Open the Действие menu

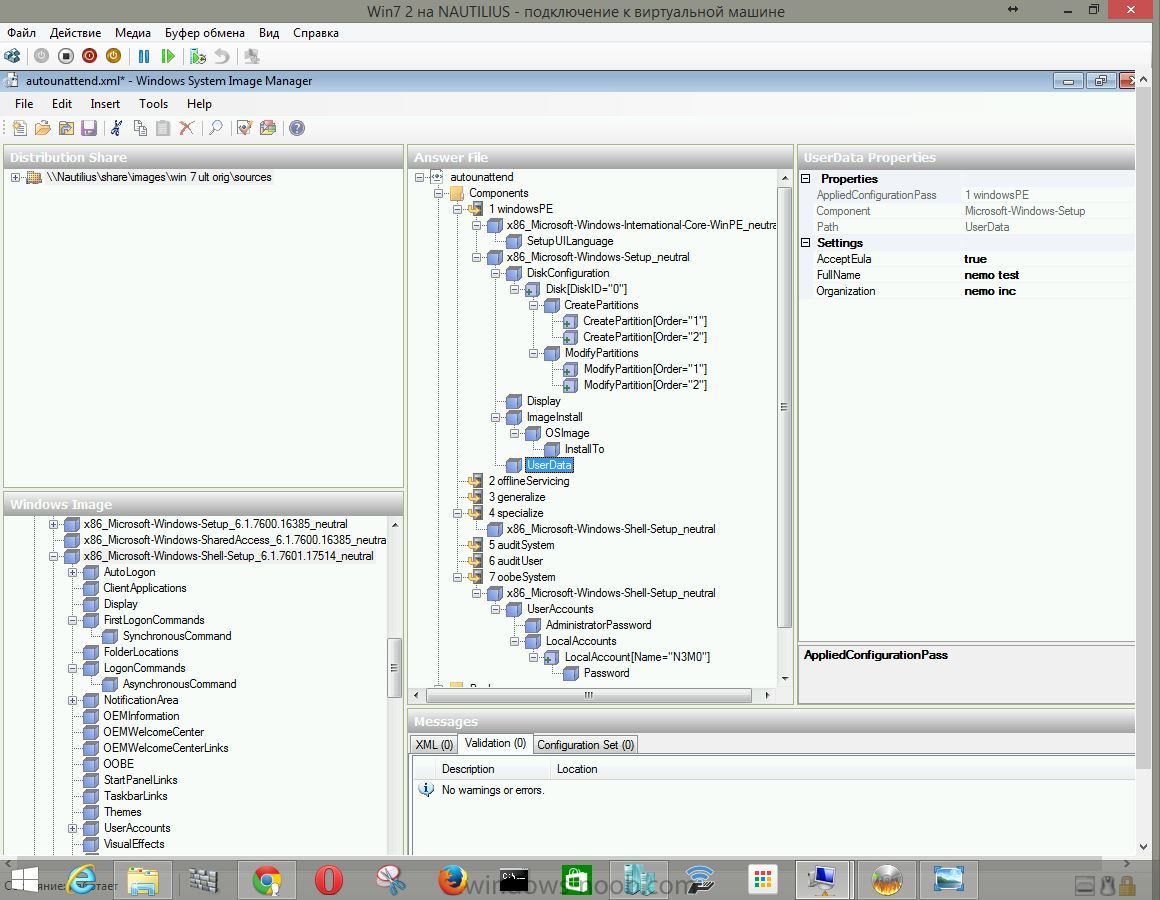(x=75, y=33)
